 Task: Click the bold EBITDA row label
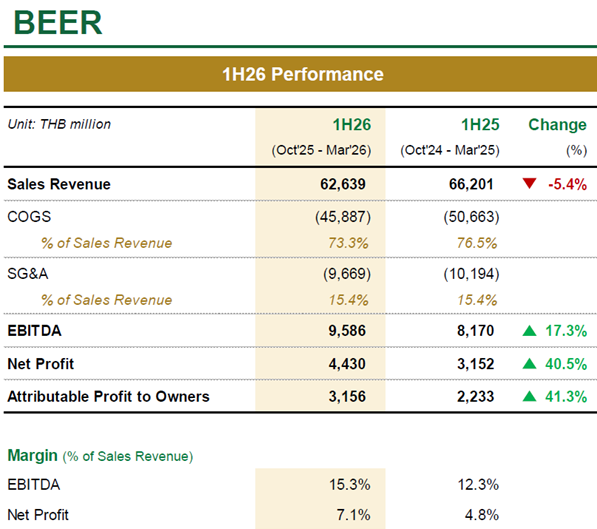34,331
